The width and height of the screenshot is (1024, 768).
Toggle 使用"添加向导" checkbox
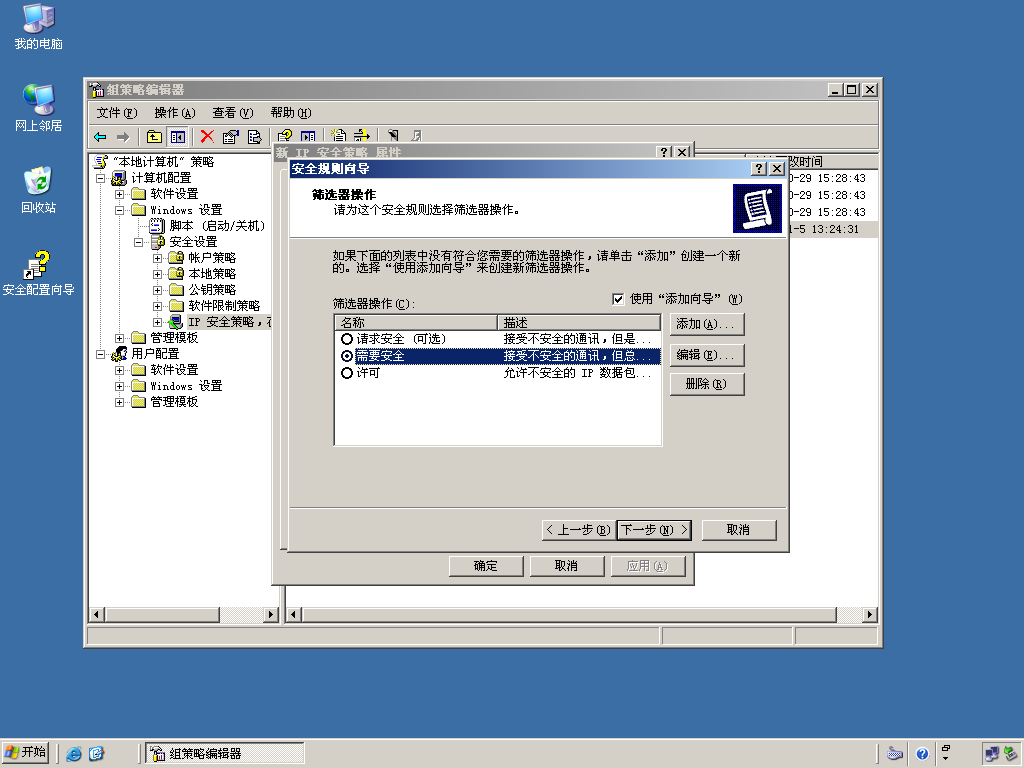(618, 299)
